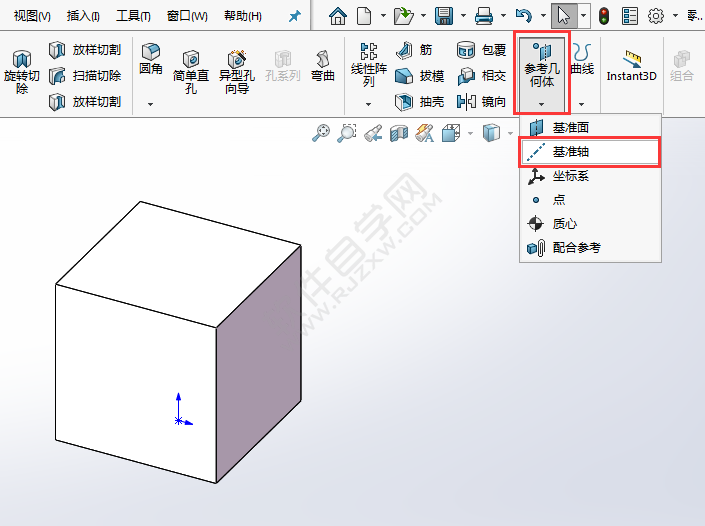This screenshot has height=526, width=705.
Task: Expand the Options gear dropdown arrow
Action: [675, 16]
